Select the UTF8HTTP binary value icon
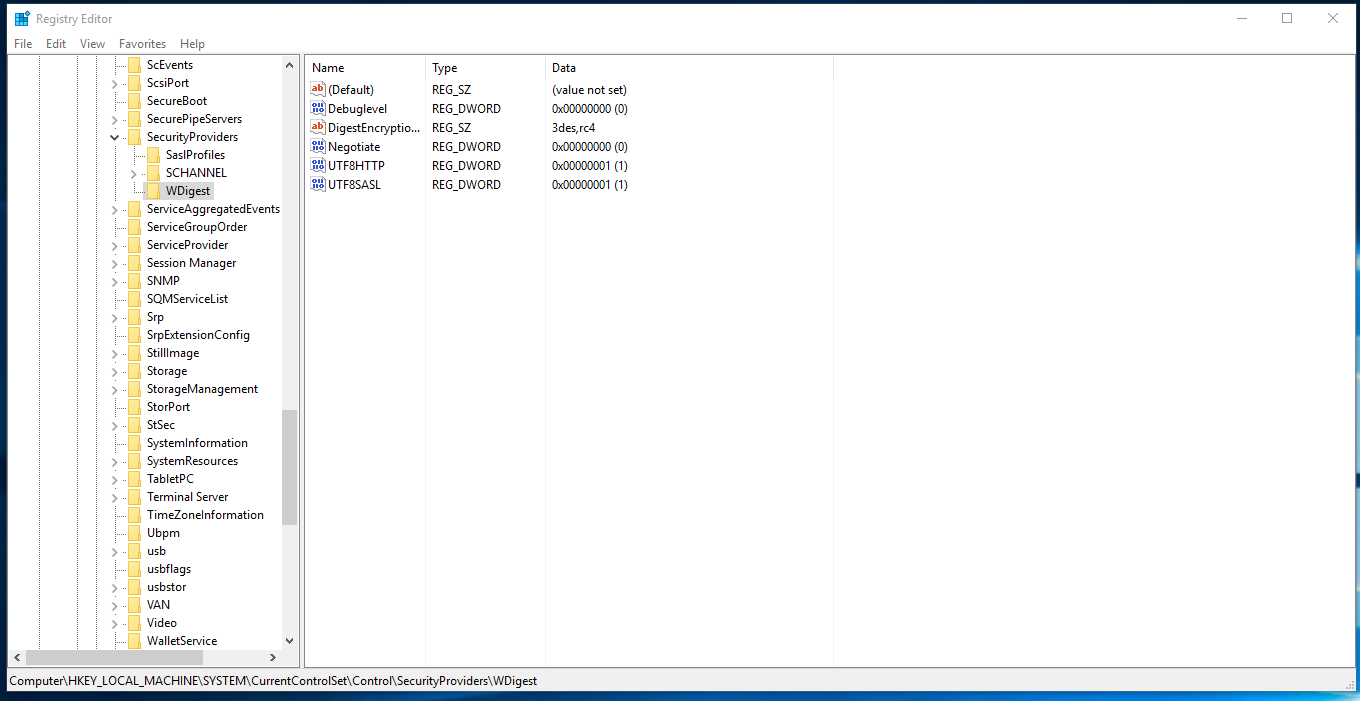The image size is (1360, 701). click(319, 166)
